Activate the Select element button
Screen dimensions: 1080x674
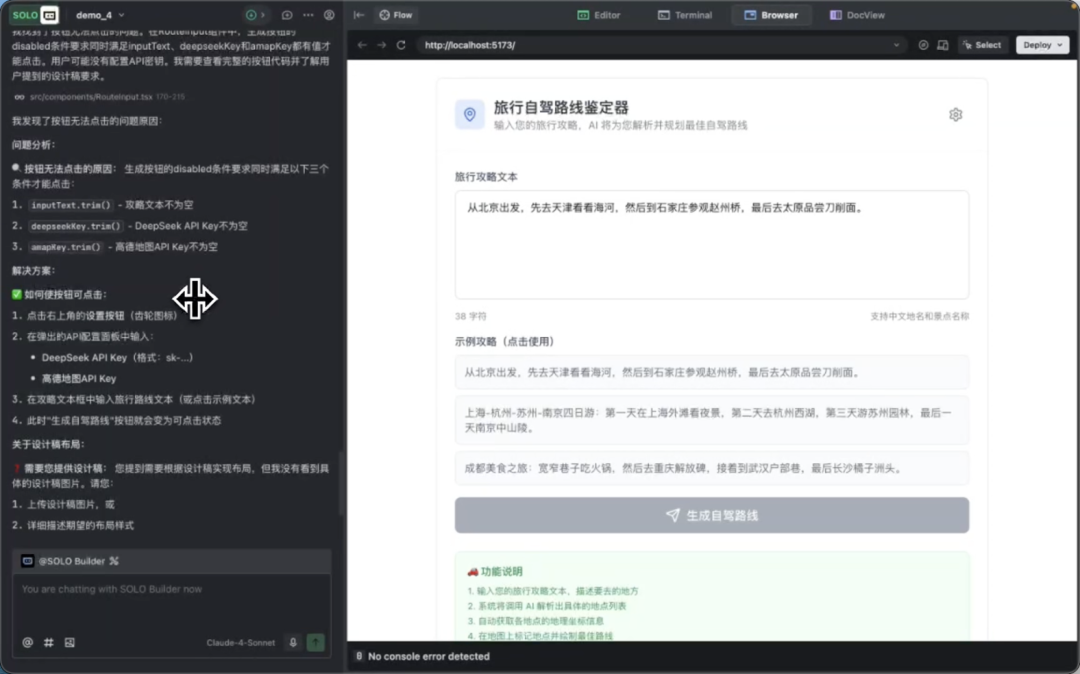tap(982, 45)
